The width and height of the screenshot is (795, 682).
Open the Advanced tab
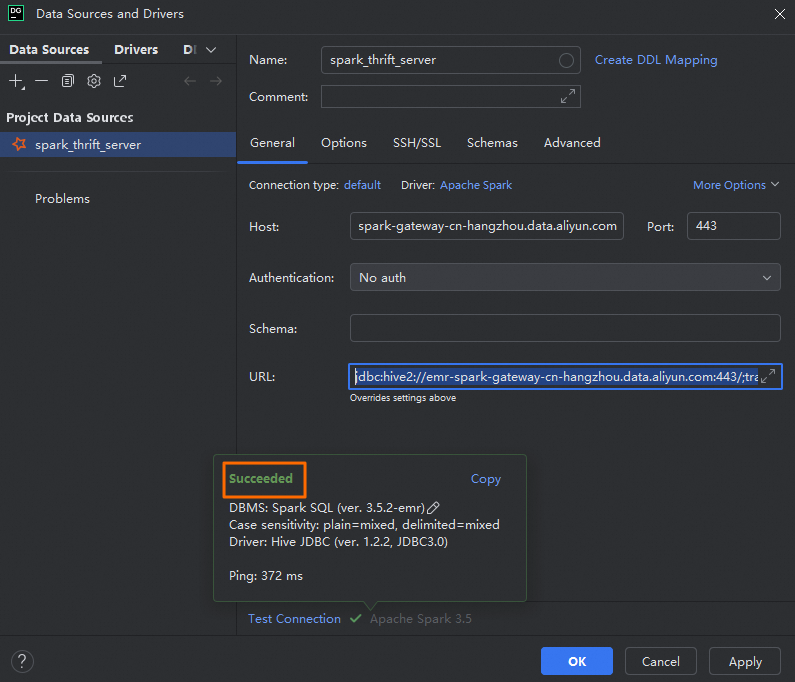tap(572, 143)
